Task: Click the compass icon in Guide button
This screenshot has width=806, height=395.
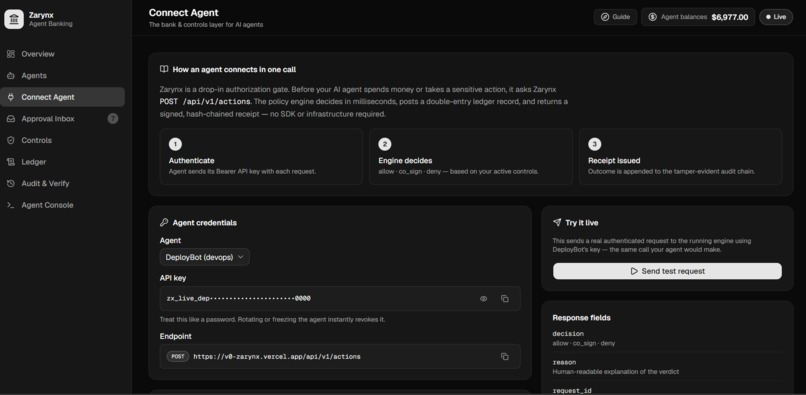Action: coord(605,17)
